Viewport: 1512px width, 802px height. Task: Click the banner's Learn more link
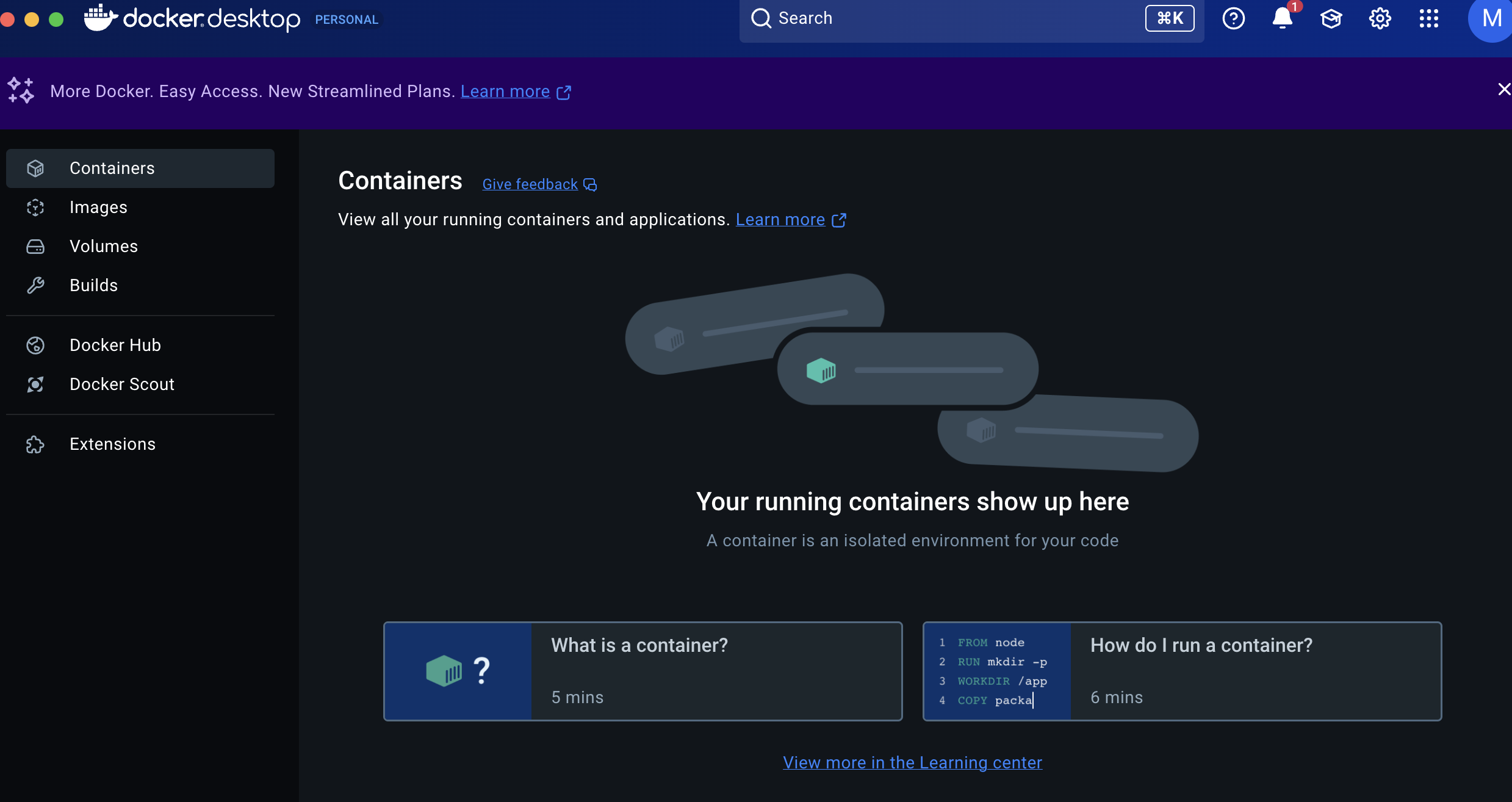coord(505,92)
